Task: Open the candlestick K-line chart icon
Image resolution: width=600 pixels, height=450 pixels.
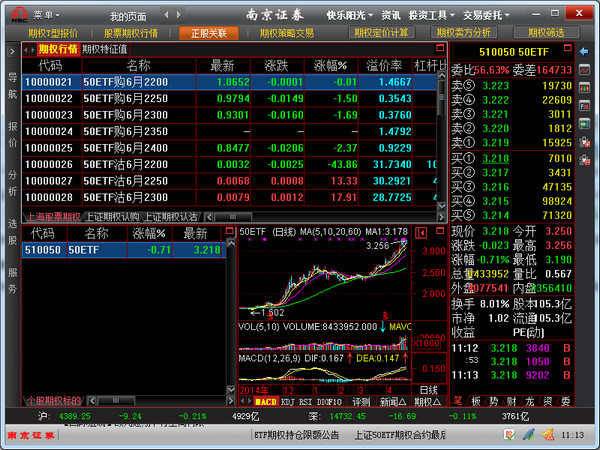Action: click(x=584, y=88)
